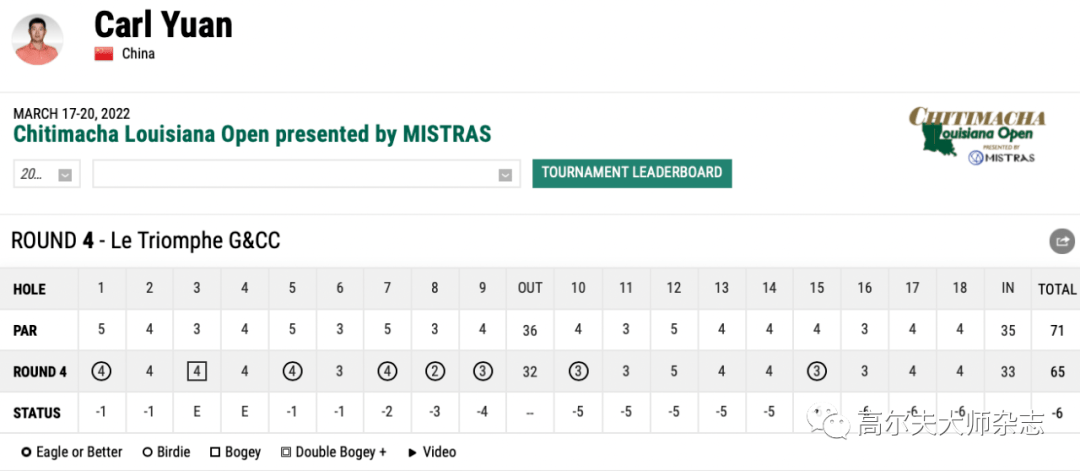This screenshot has width=1080, height=471.
Task: Click the MISTRAS sponsor logo
Action: [x=1001, y=158]
